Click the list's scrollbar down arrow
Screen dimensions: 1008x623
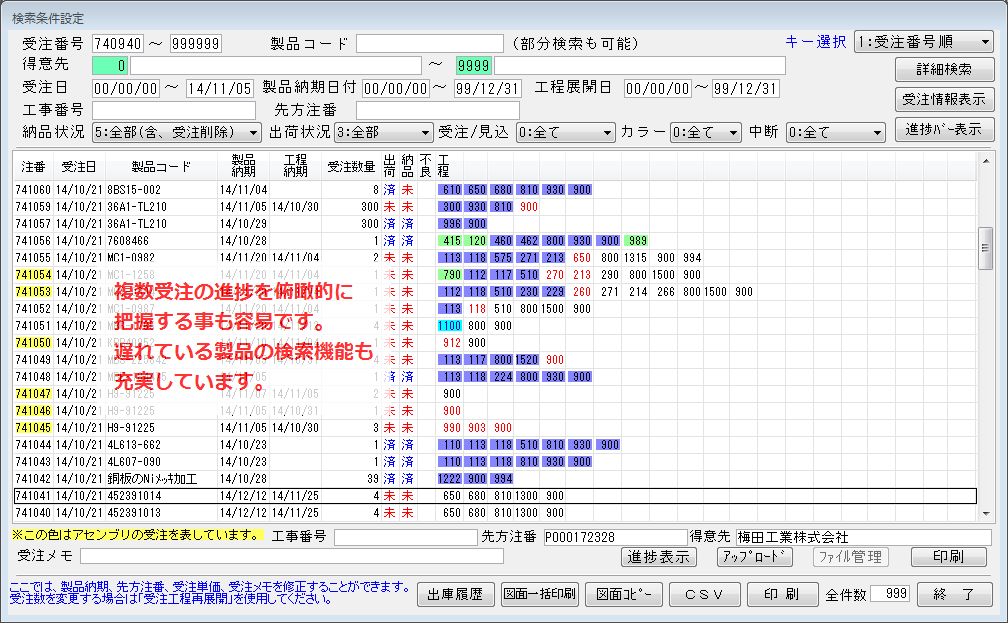pos(985,514)
